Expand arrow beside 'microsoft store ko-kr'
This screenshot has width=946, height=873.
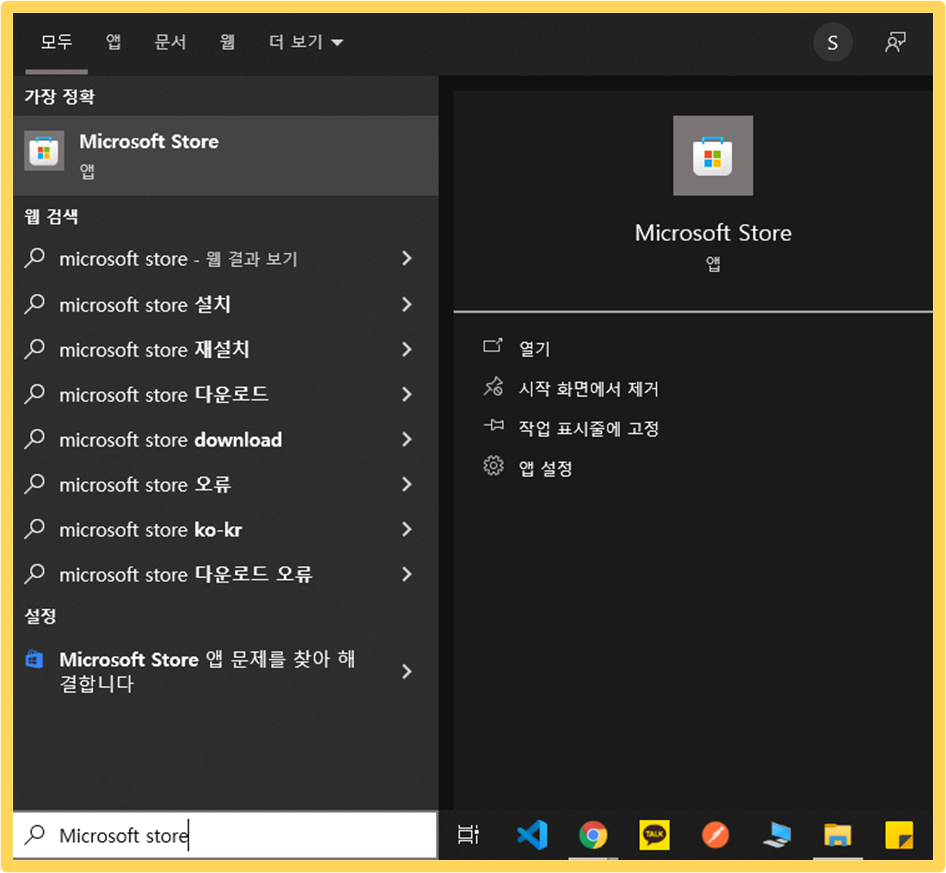click(x=407, y=530)
